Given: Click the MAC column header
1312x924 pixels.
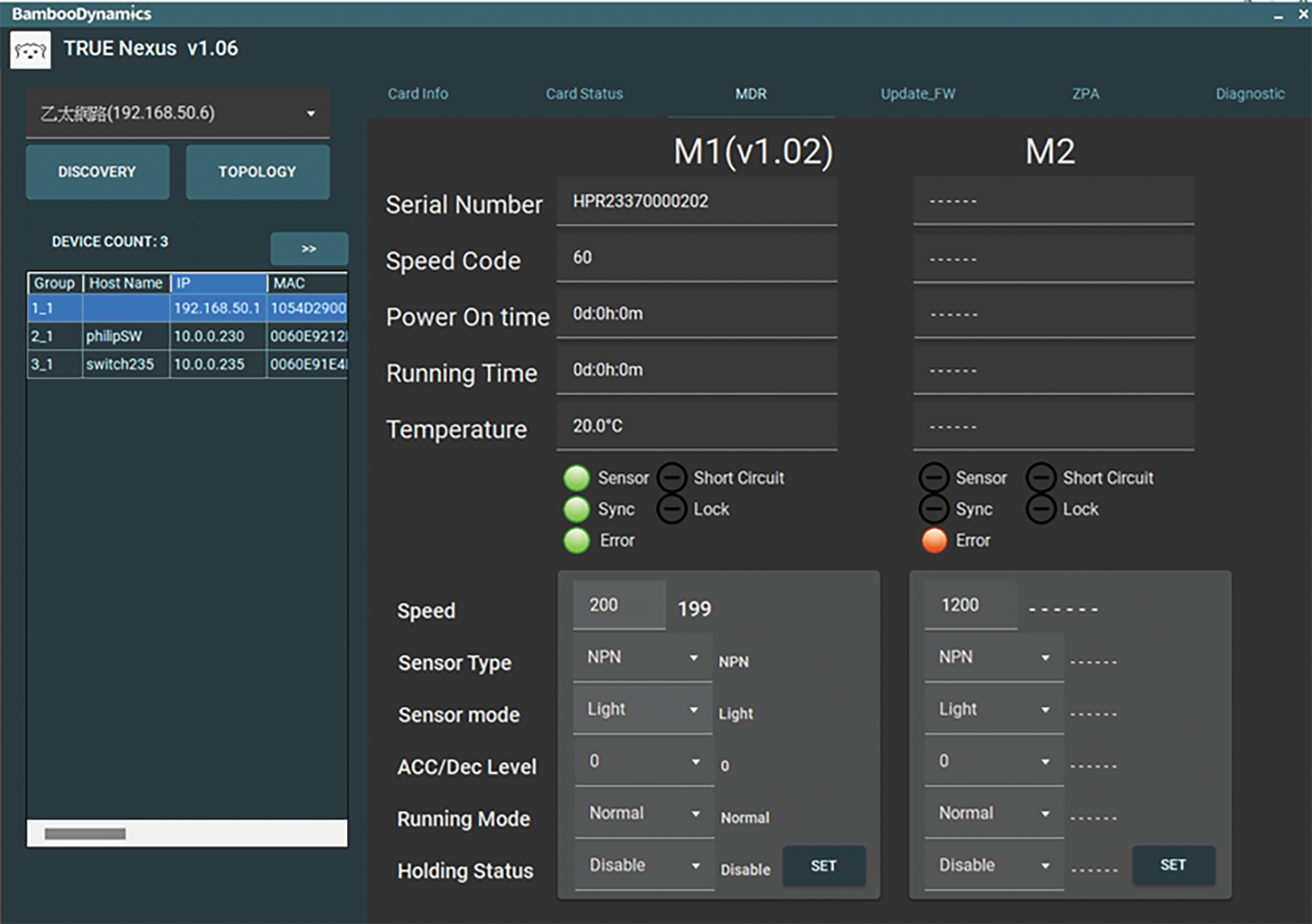Looking at the screenshot, I should (x=307, y=283).
